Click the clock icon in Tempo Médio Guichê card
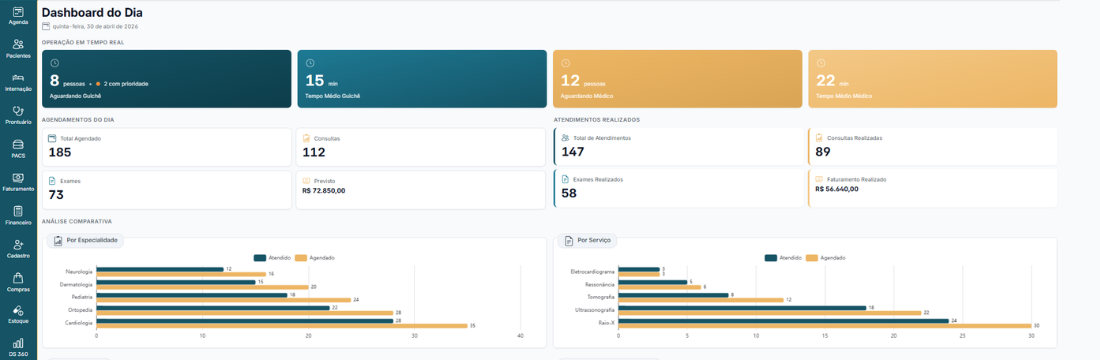1100x360 pixels. 310,63
